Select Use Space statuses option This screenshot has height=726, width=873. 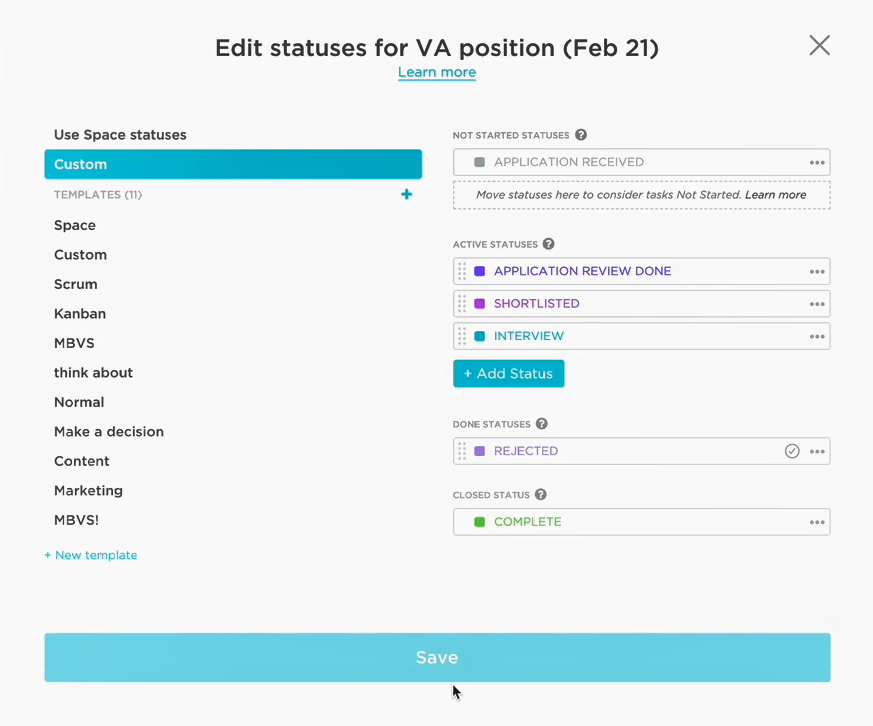click(x=120, y=135)
